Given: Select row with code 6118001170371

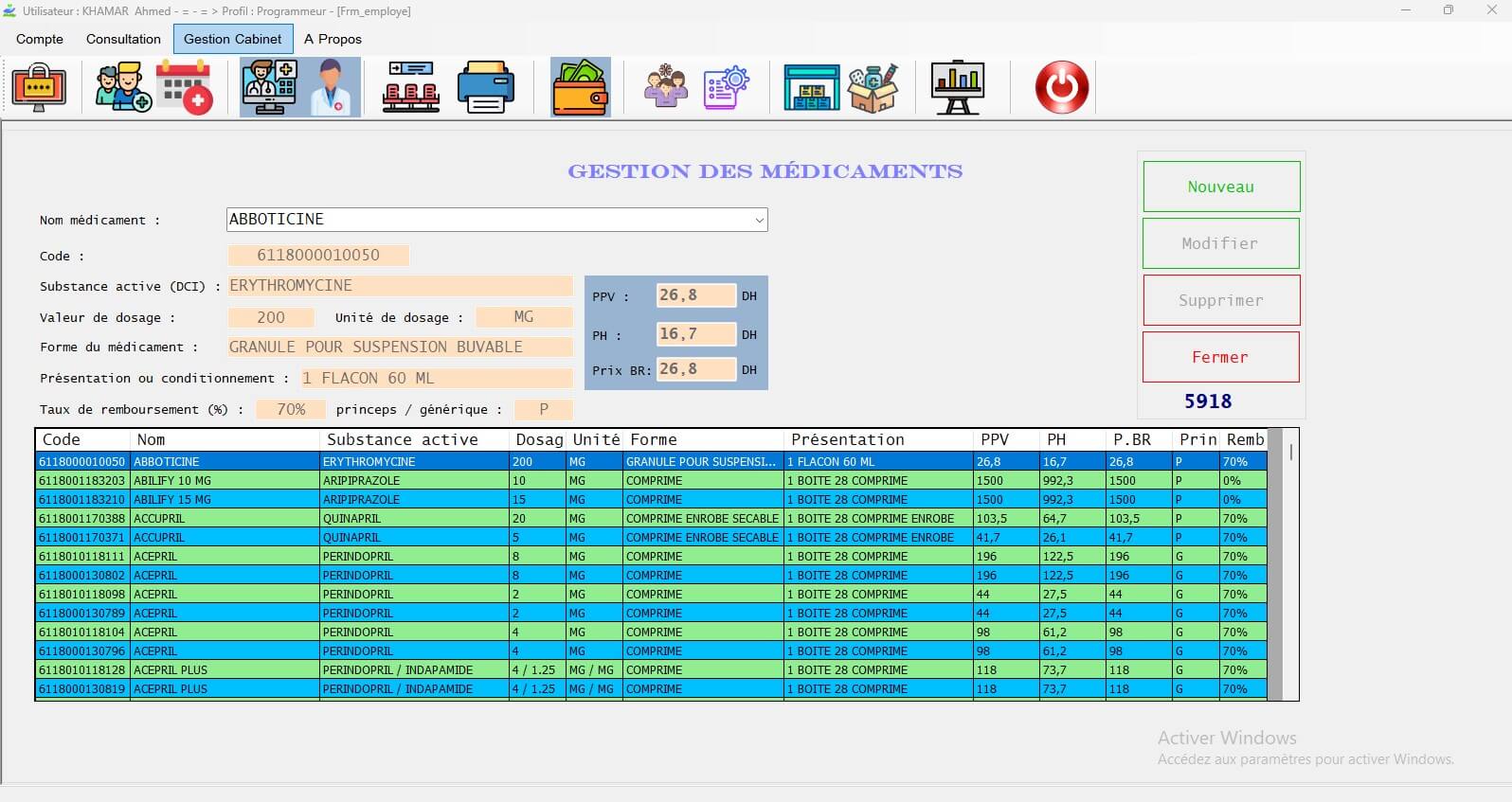Looking at the screenshot, I should point(651,537).
